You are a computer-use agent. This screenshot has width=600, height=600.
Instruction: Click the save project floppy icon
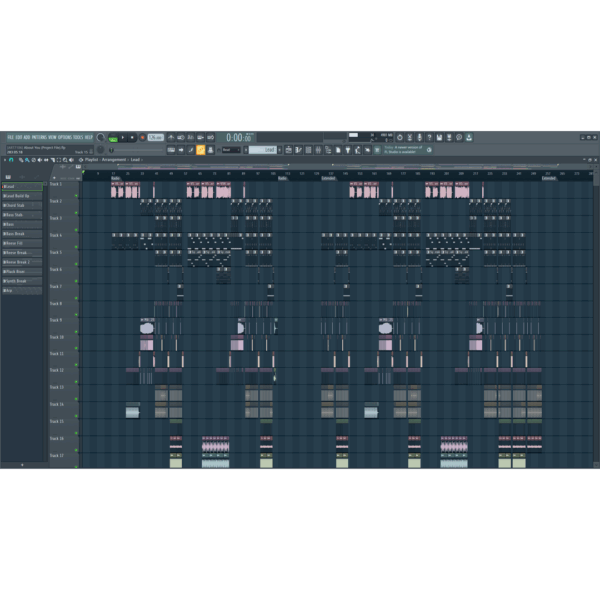[x=439, y=137]
